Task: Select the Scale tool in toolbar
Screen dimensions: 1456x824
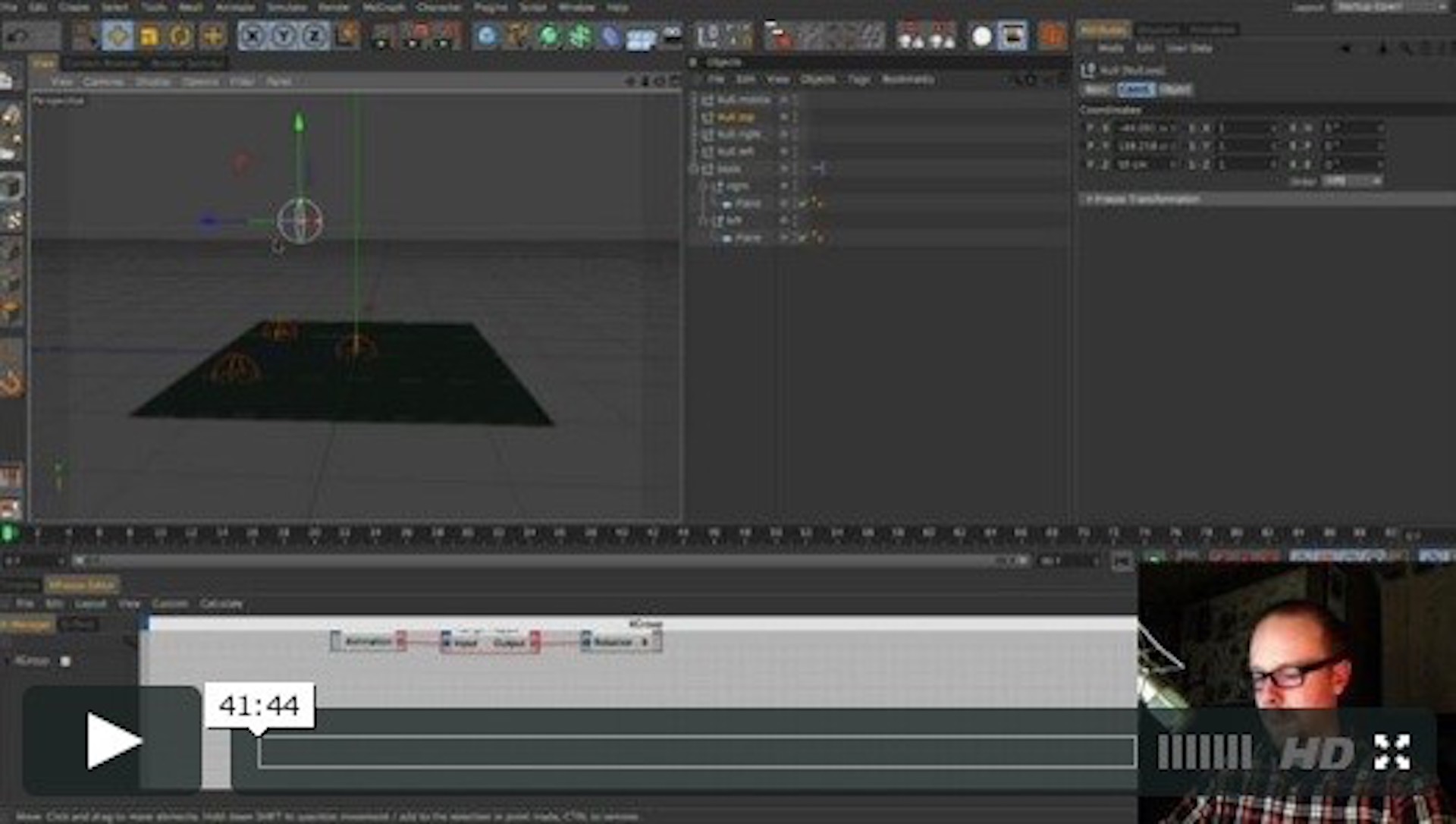Action: 149,36
